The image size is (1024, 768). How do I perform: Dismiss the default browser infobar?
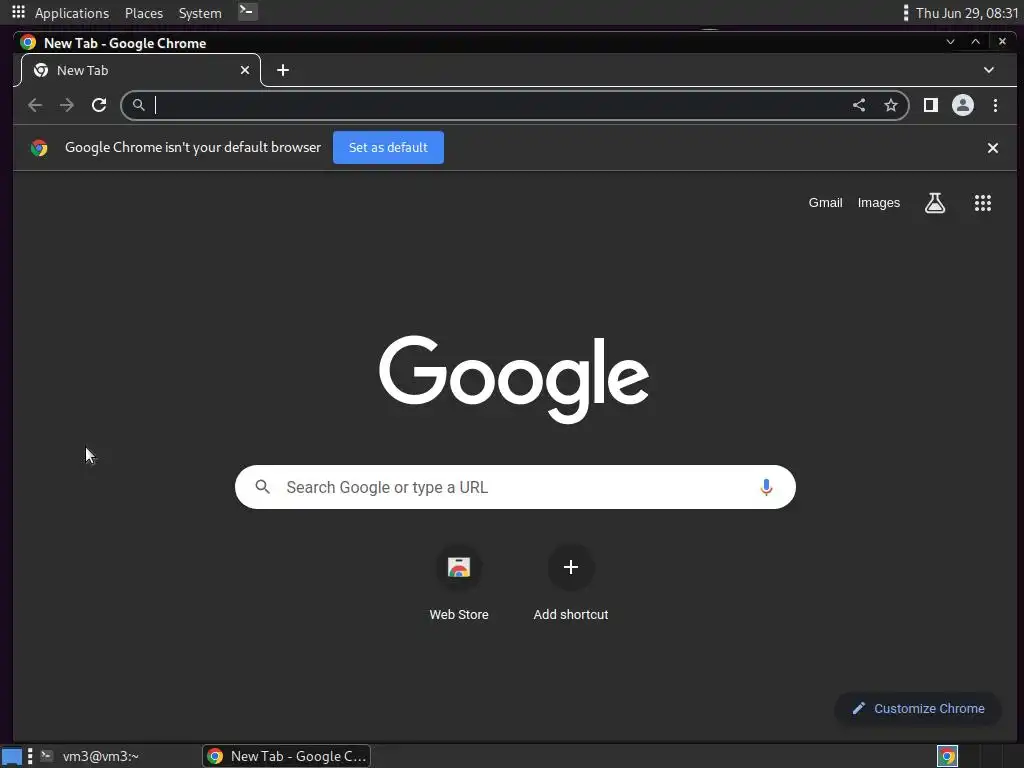[x=993, y=148]
